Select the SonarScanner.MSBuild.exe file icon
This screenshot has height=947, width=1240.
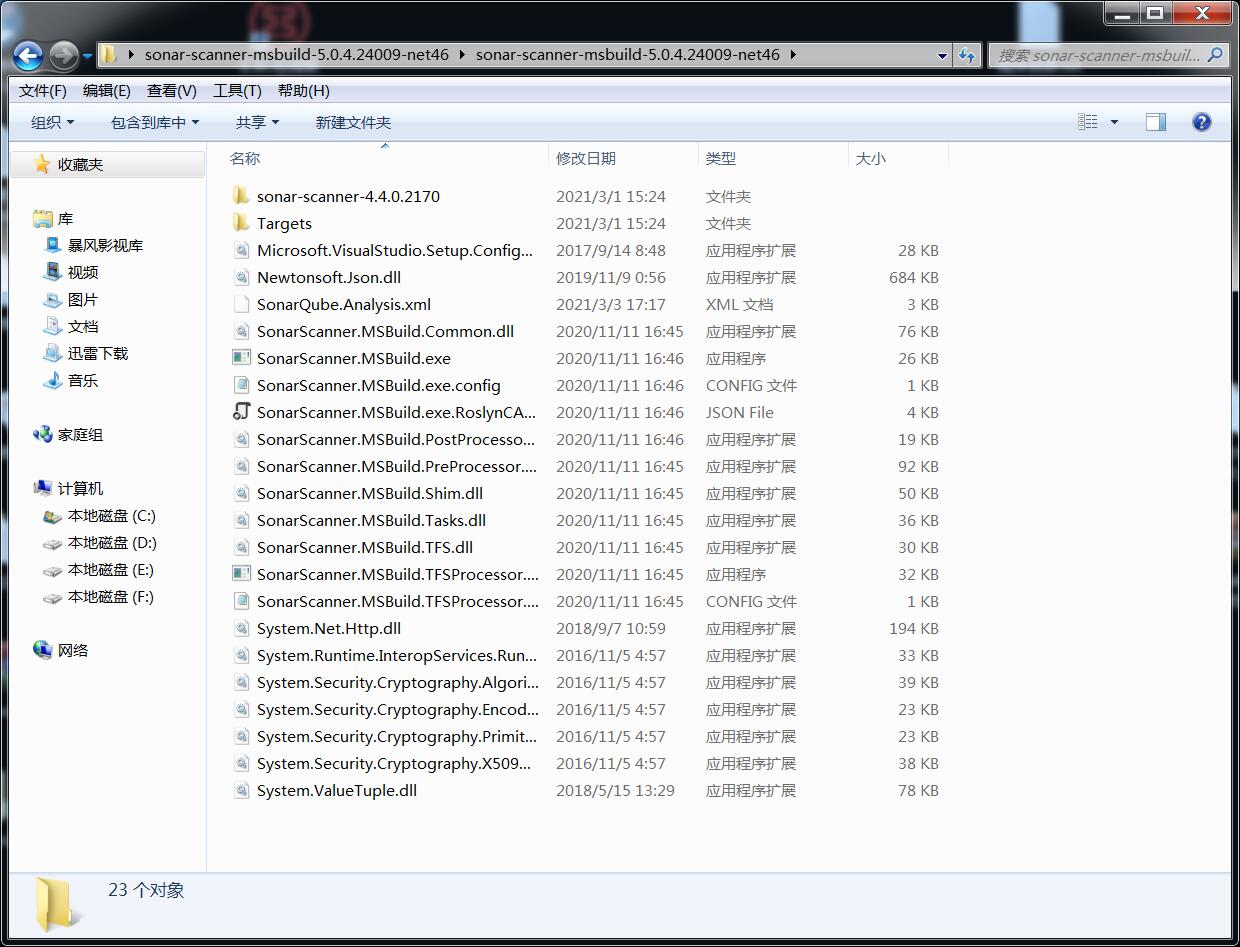[x=241, y=358]
